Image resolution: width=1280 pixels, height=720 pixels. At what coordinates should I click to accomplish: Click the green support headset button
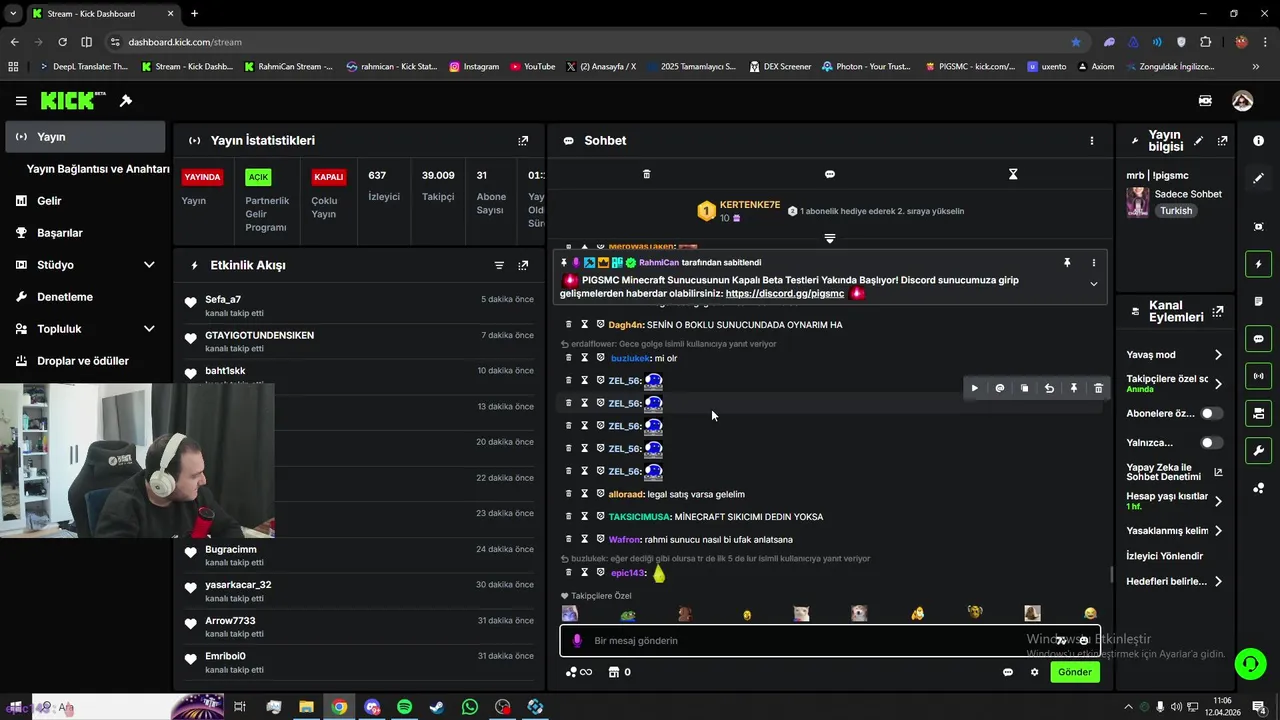pos(1249,663)
